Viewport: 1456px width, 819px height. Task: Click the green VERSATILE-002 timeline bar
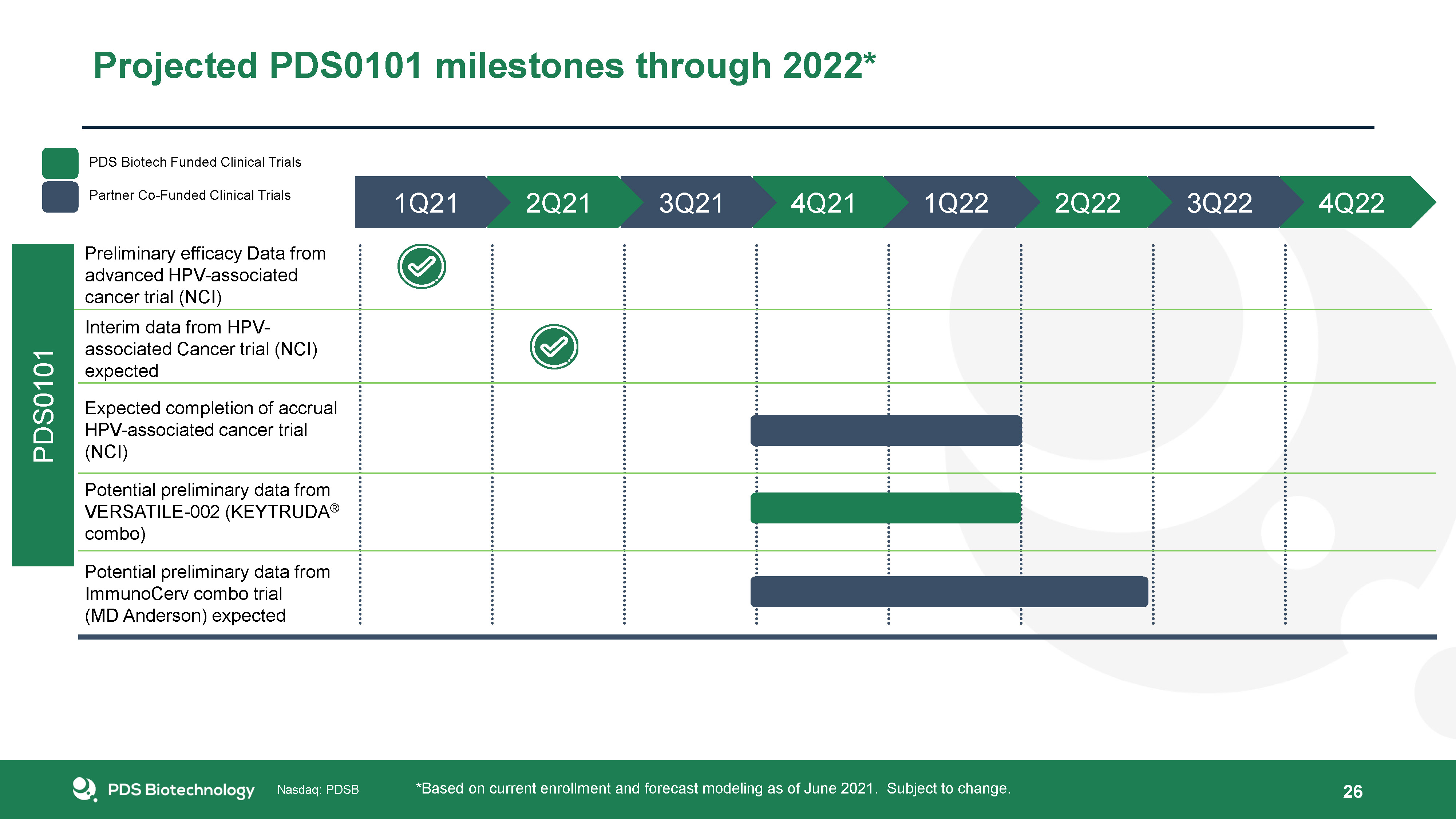click(886, 508)
